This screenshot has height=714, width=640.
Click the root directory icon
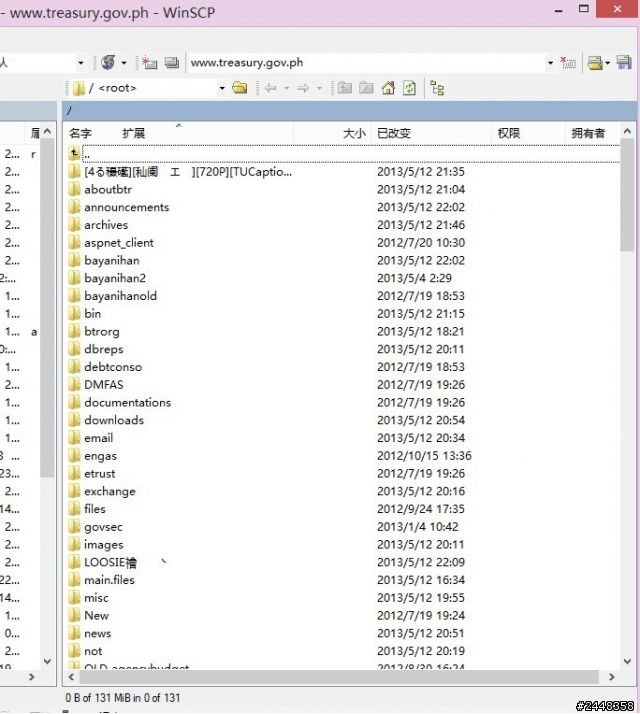click(366, 87)
